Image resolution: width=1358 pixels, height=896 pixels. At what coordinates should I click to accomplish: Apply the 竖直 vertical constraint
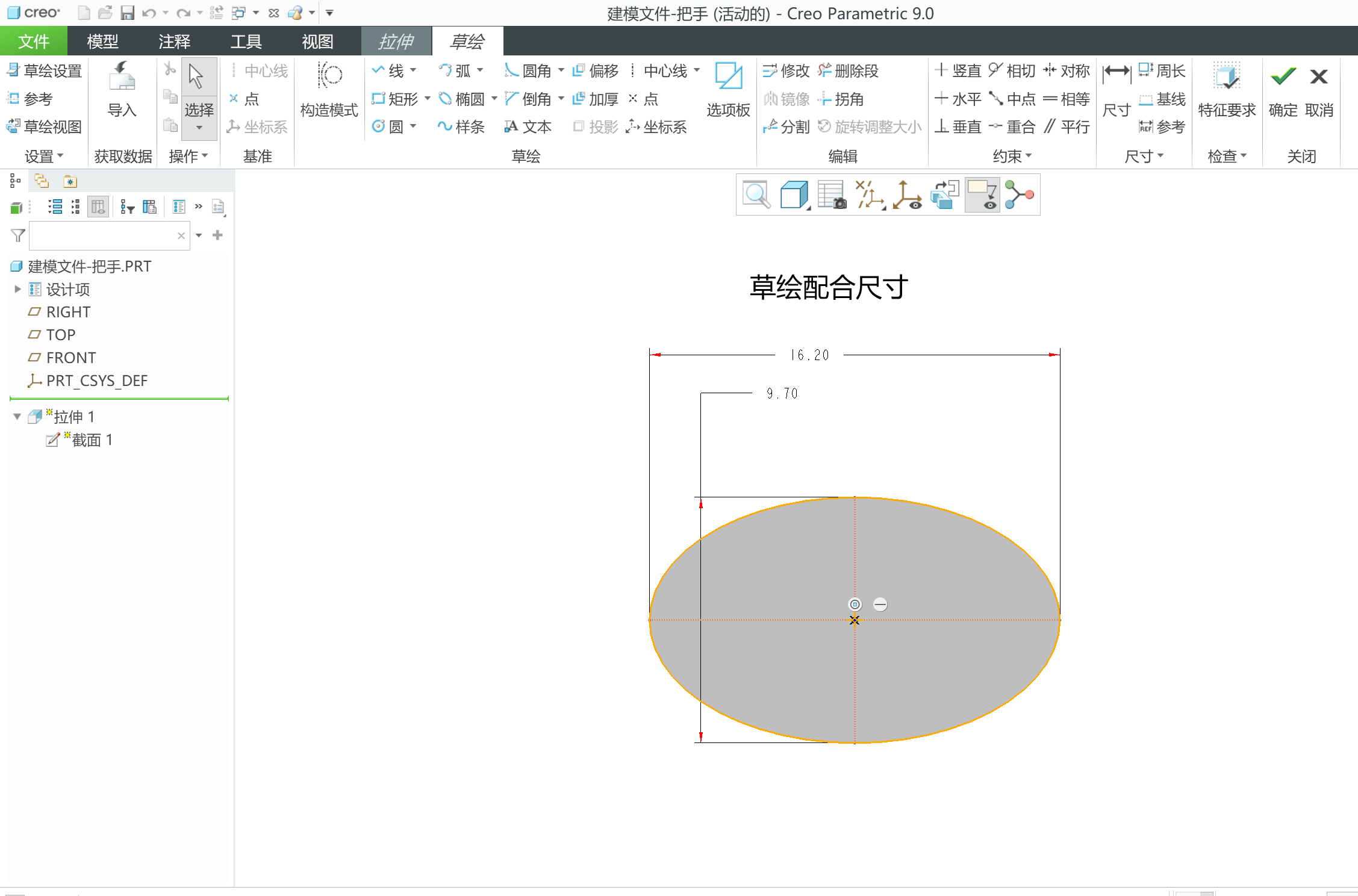click(958, 71)
